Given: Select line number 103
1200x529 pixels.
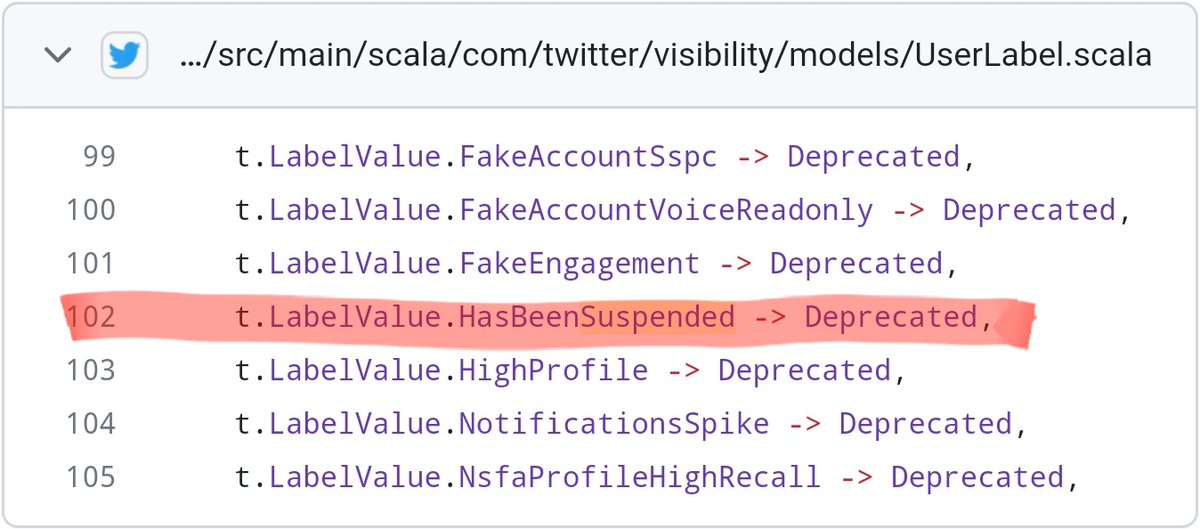Looking at the screenshot, I should pyautogui.click(x=91, y=371).
